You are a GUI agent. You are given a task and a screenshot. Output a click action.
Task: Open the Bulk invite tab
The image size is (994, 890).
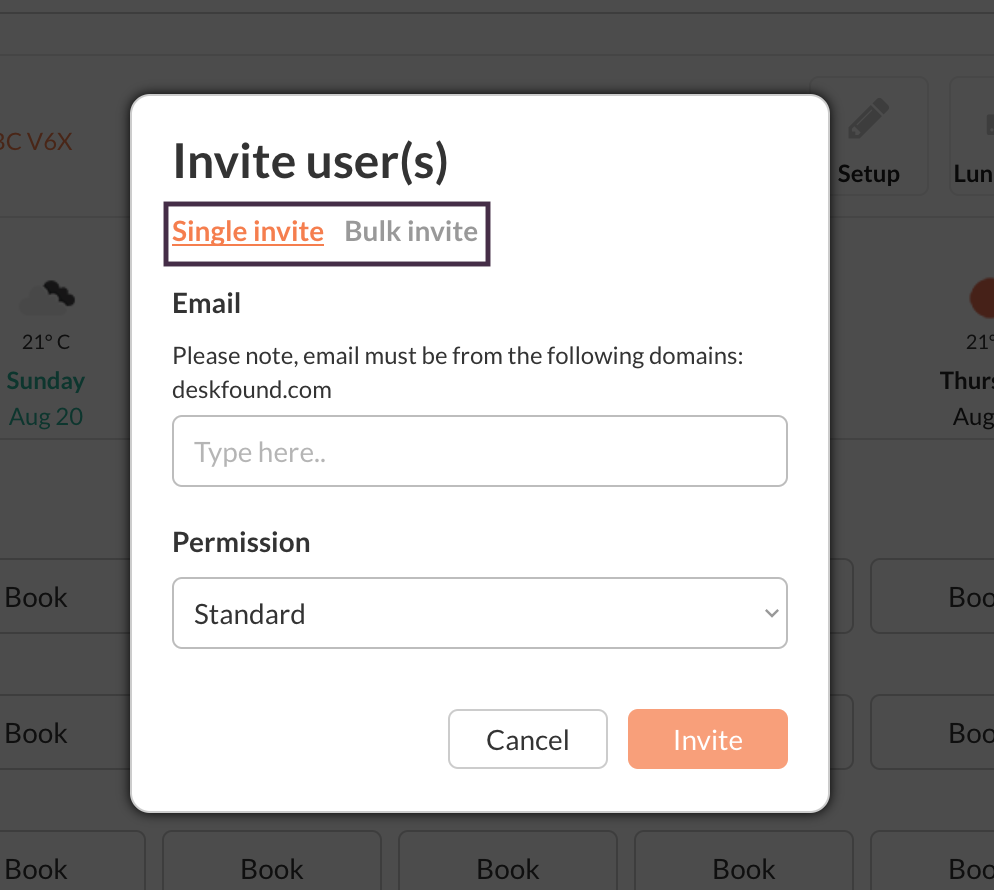[411, 232]
